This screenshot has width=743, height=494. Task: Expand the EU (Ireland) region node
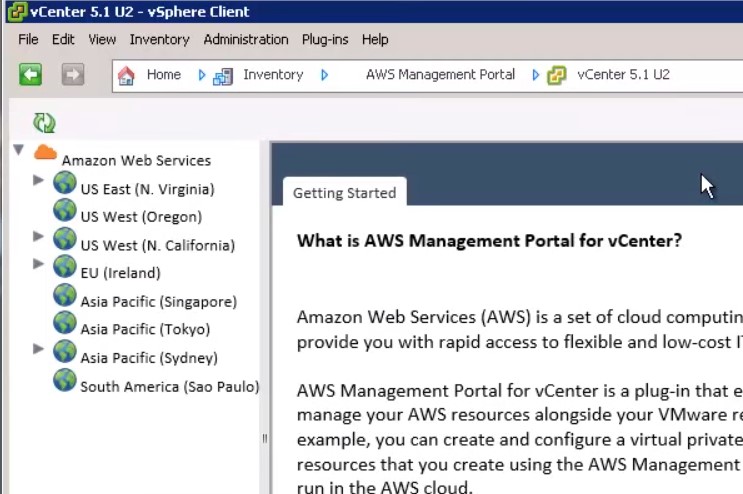pos(38,264)
